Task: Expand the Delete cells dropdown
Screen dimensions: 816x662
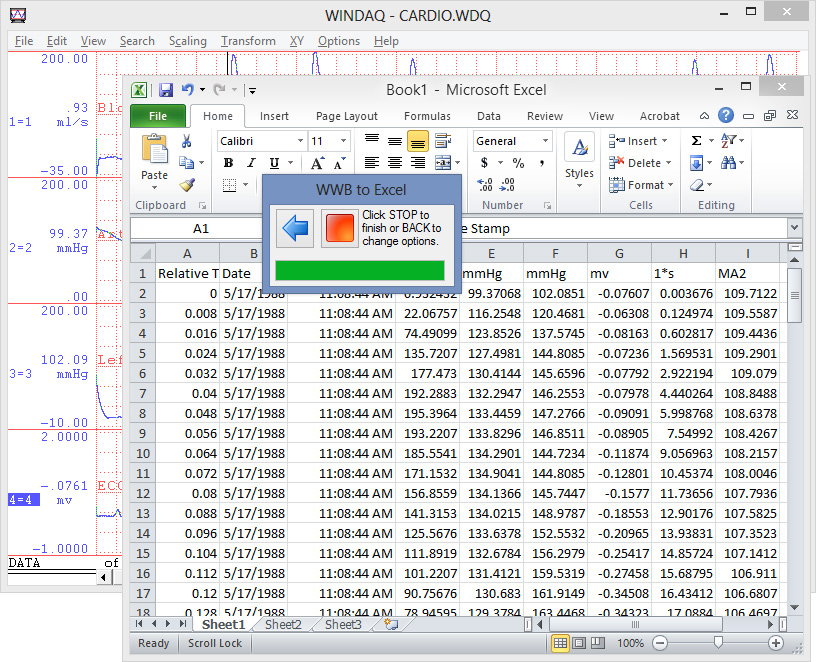Action: pyautogui.click(x=668, y=163)
